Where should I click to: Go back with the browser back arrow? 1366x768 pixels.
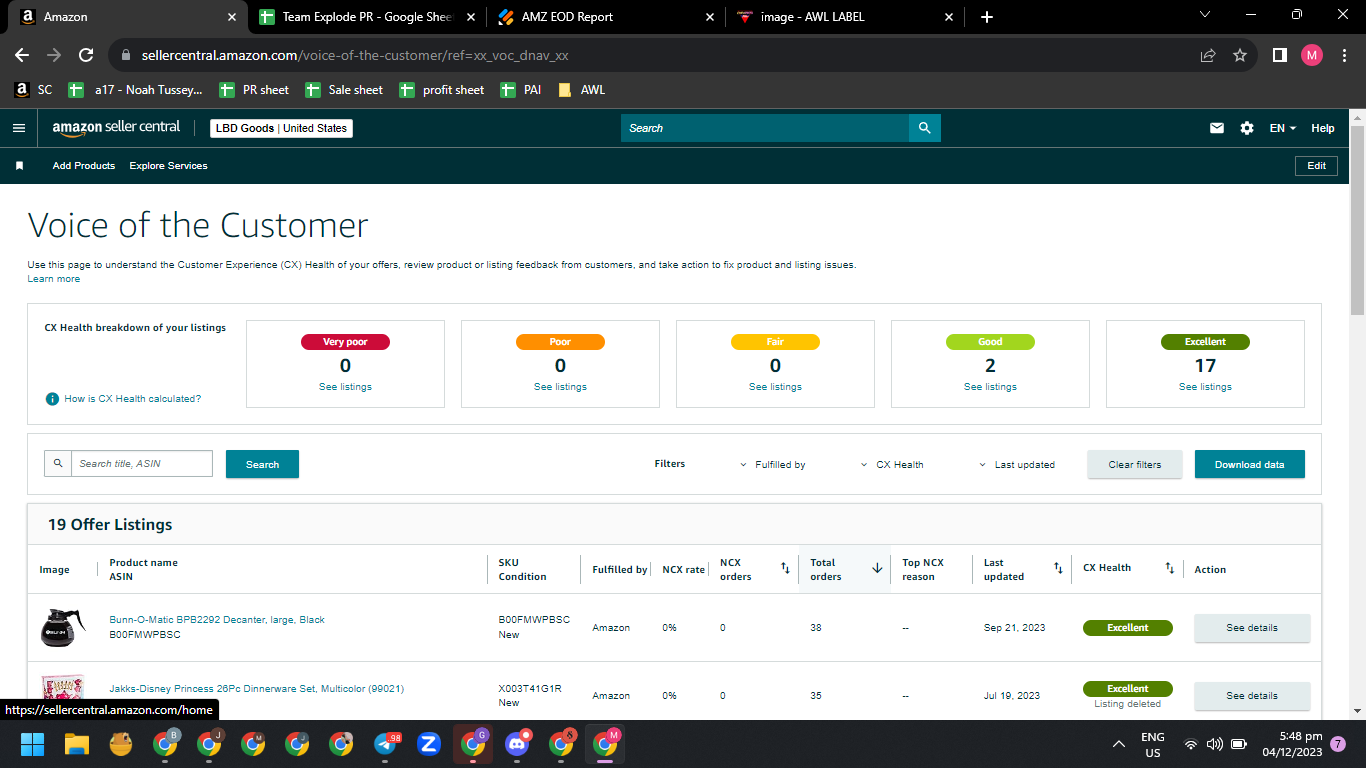(x=22, y=55)
